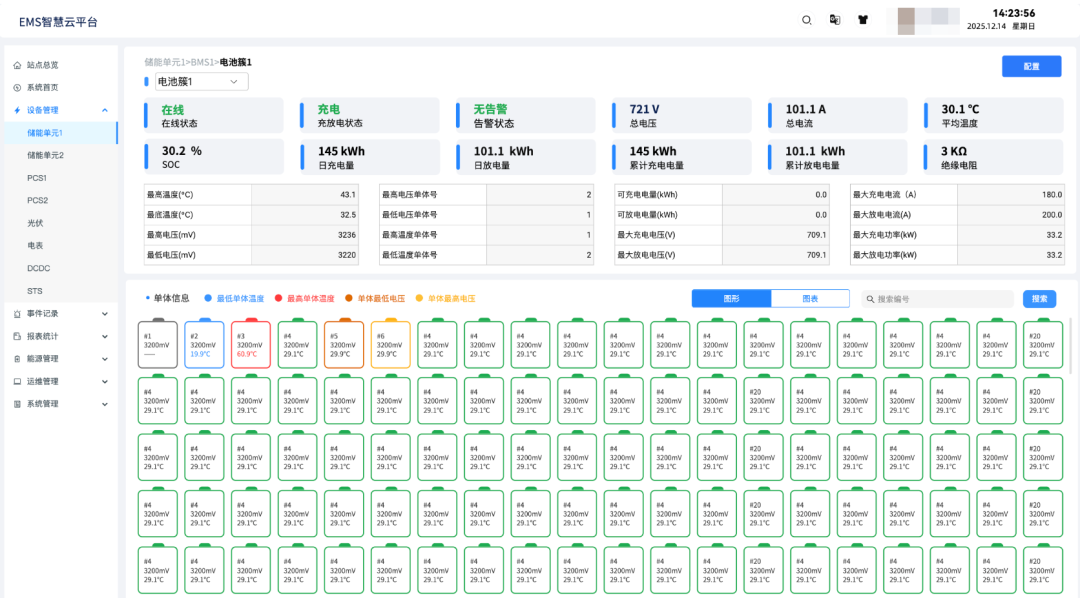Select 储能单元2 in the sidebar
Viewport: 1080px width, 598px height.
45,155
